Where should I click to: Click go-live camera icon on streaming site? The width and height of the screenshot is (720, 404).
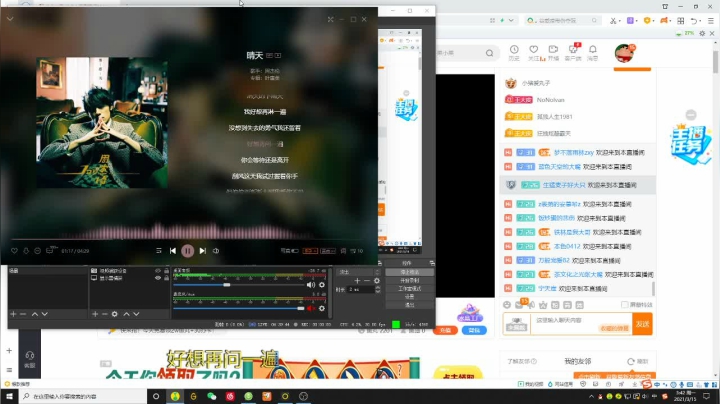(553, 52)
